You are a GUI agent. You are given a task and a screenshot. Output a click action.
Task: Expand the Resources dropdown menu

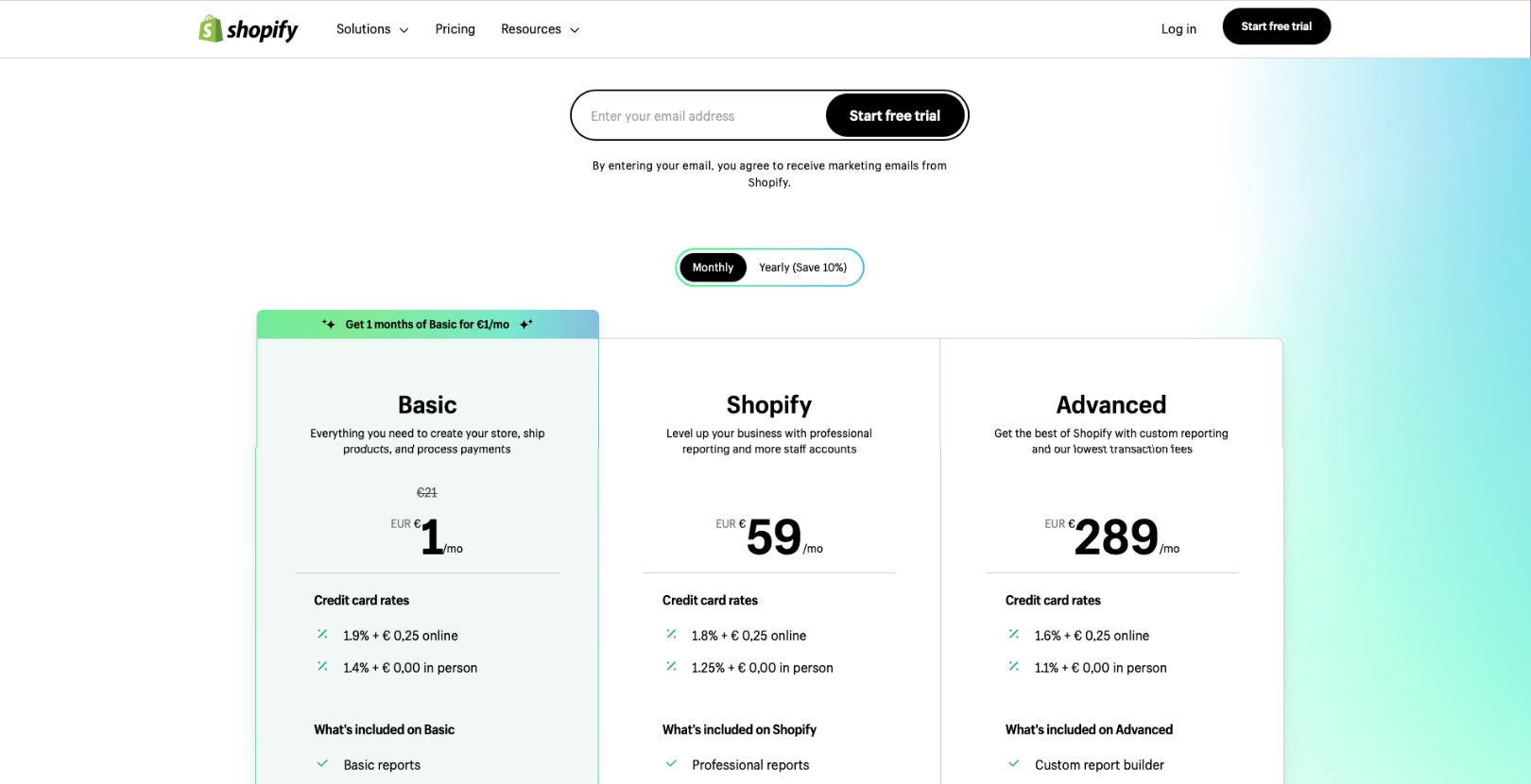coord(540,29)
